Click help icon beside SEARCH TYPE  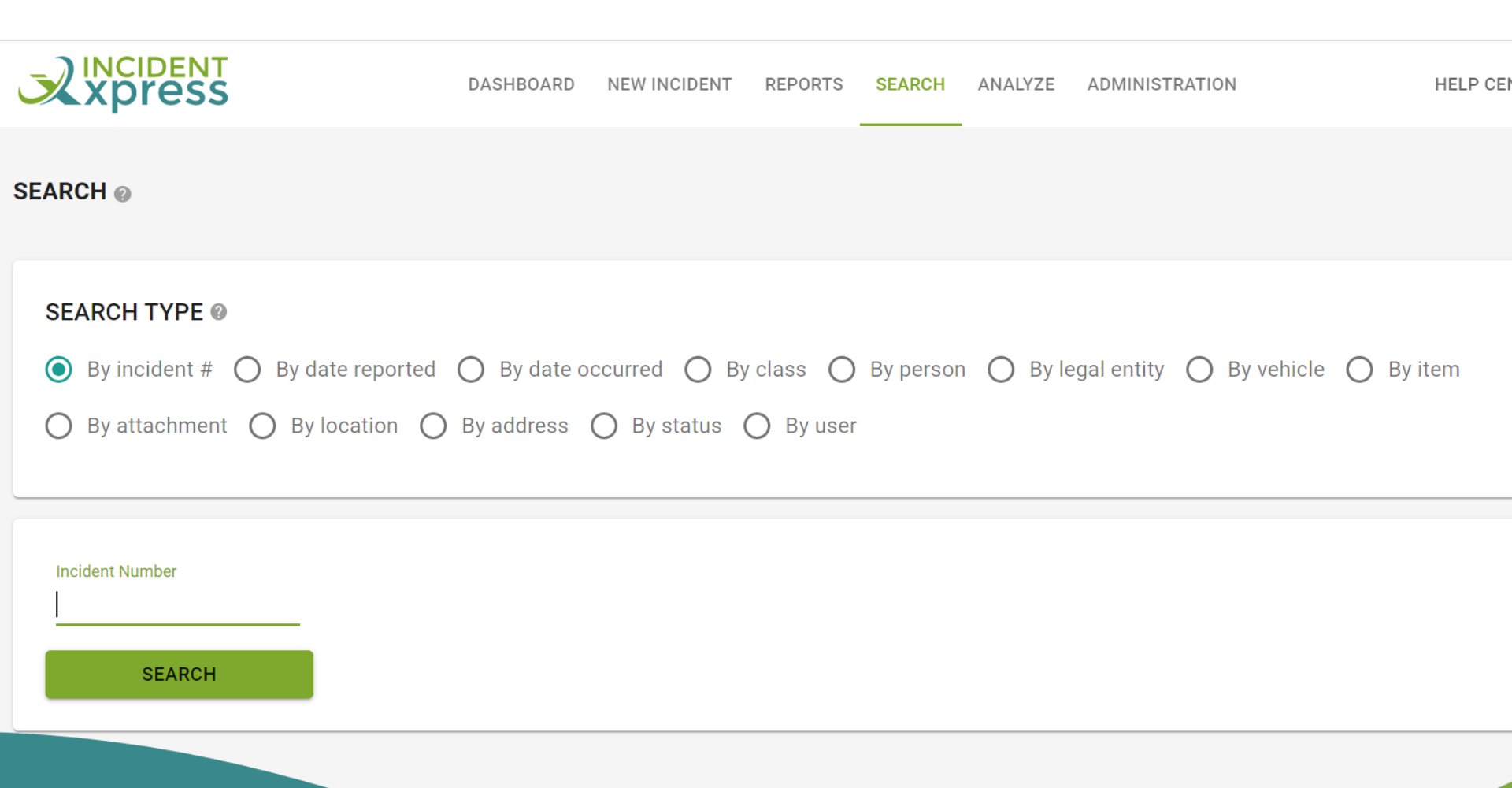pos(219,313)
